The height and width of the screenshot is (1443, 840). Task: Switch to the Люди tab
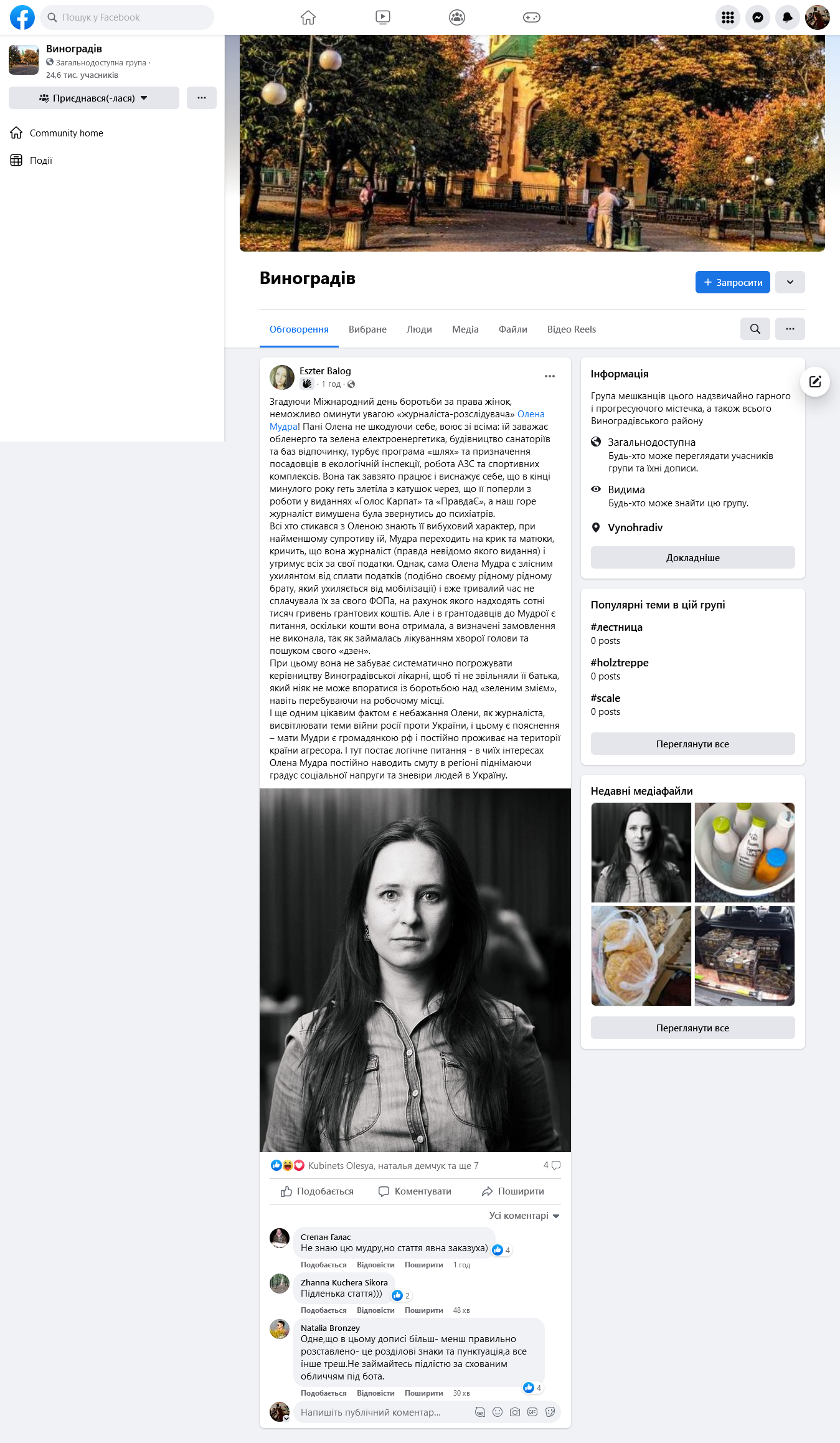pyautogui.click(x=419, y=329)
